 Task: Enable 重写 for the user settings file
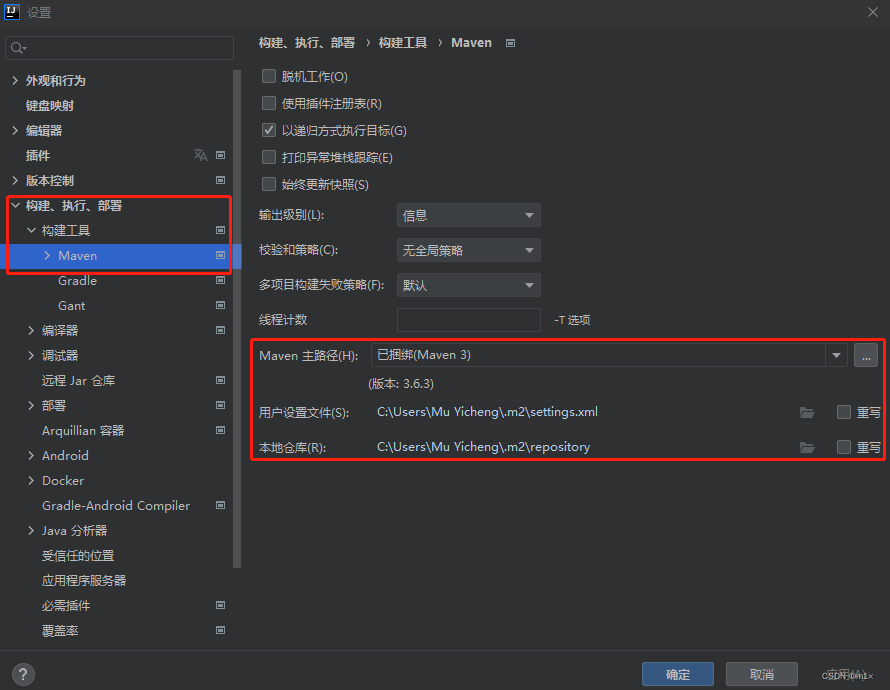tap(843, 411)
